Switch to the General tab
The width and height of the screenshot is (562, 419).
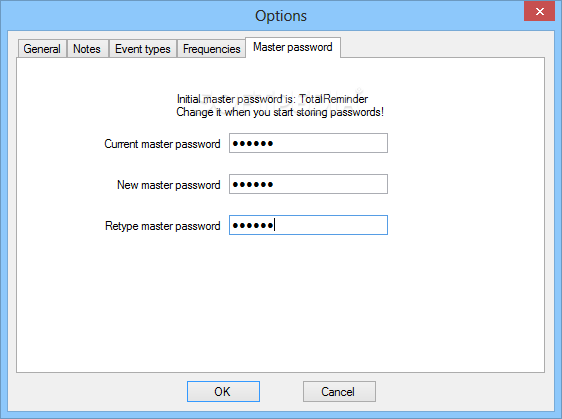(x=42, y=48)
